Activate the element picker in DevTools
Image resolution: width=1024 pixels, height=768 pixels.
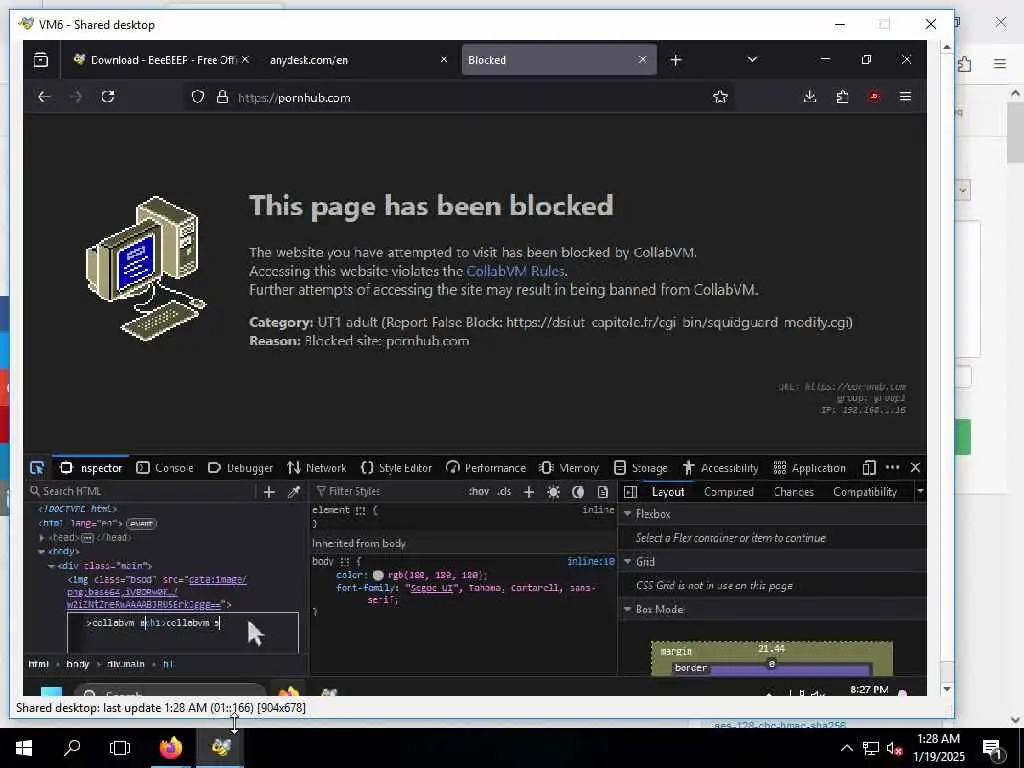pyautogui.click(x=37, y=468)
